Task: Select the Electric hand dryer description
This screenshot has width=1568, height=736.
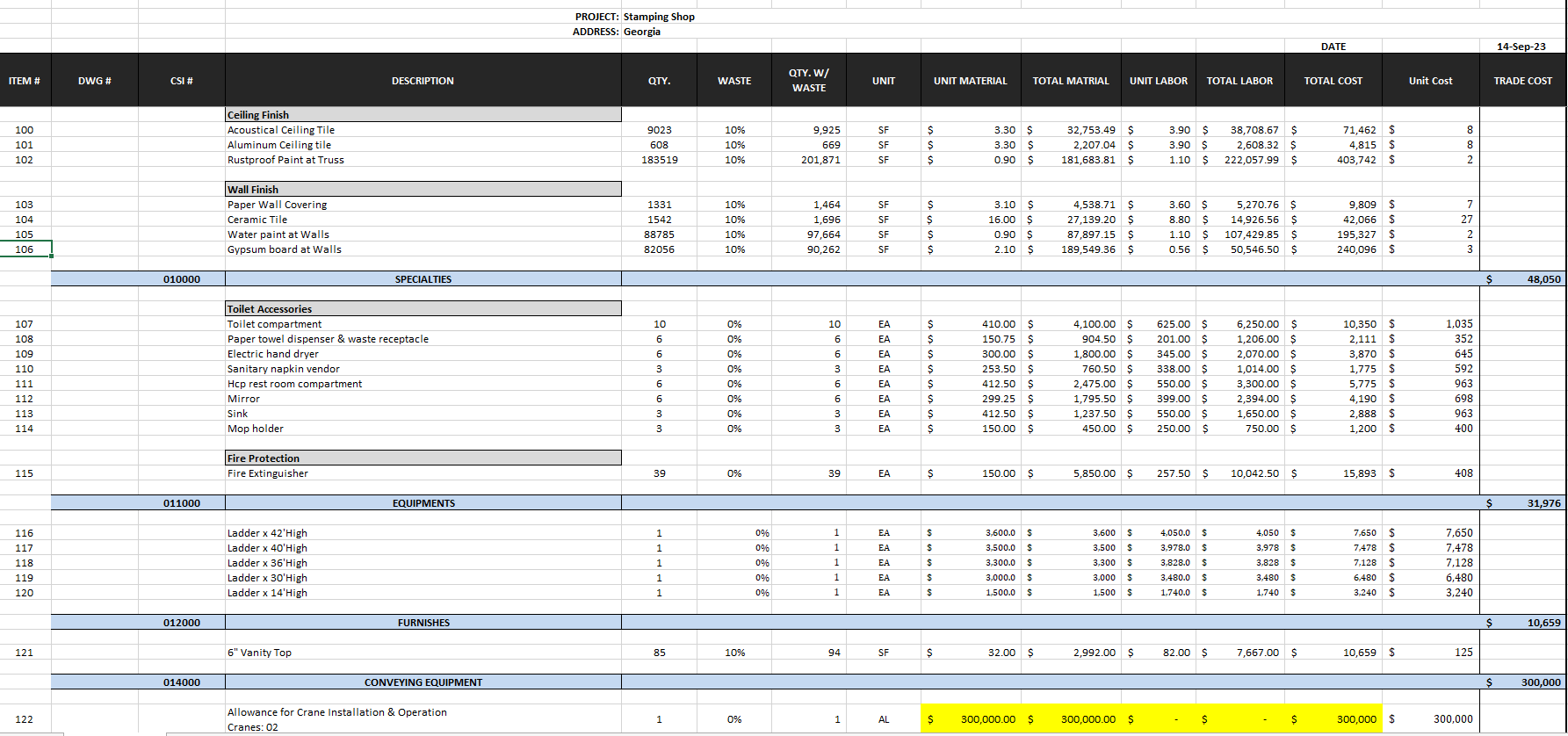Action: tap(273, 354)
